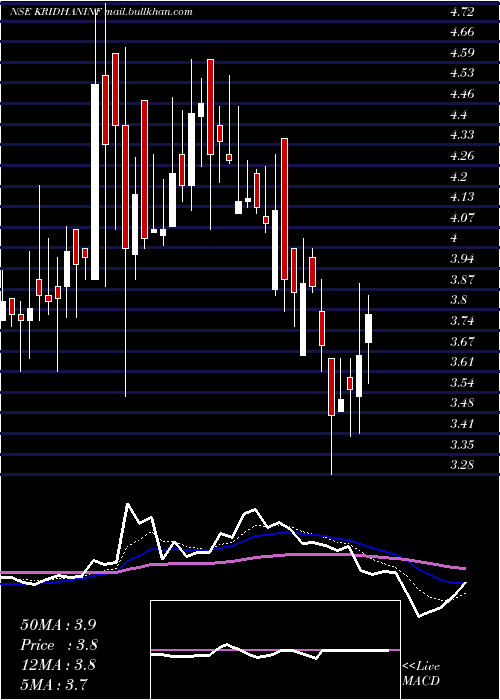Click the 4.2 price axis label
The width and height of the screenshot is (500, 700).
pyautogui.click(x=459, y=177)
